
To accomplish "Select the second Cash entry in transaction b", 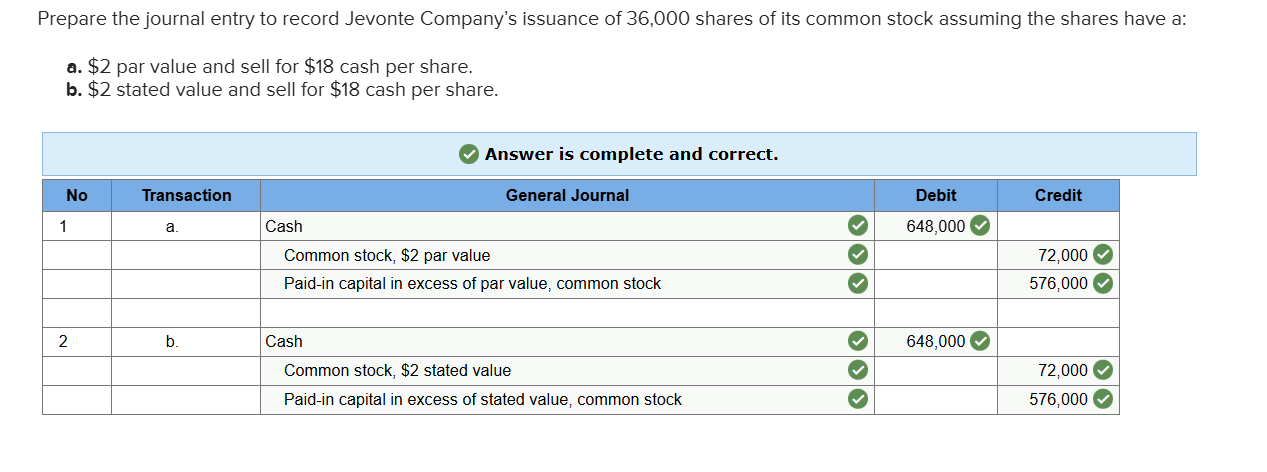I will [550, 341].
